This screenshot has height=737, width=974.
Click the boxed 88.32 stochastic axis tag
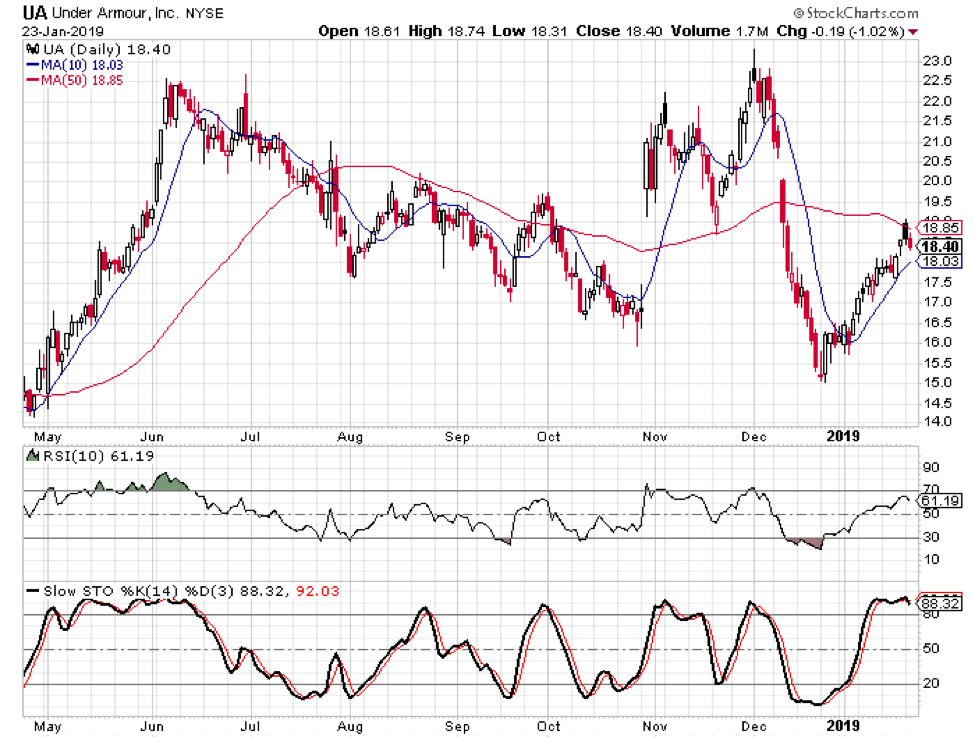coord(940,603)
